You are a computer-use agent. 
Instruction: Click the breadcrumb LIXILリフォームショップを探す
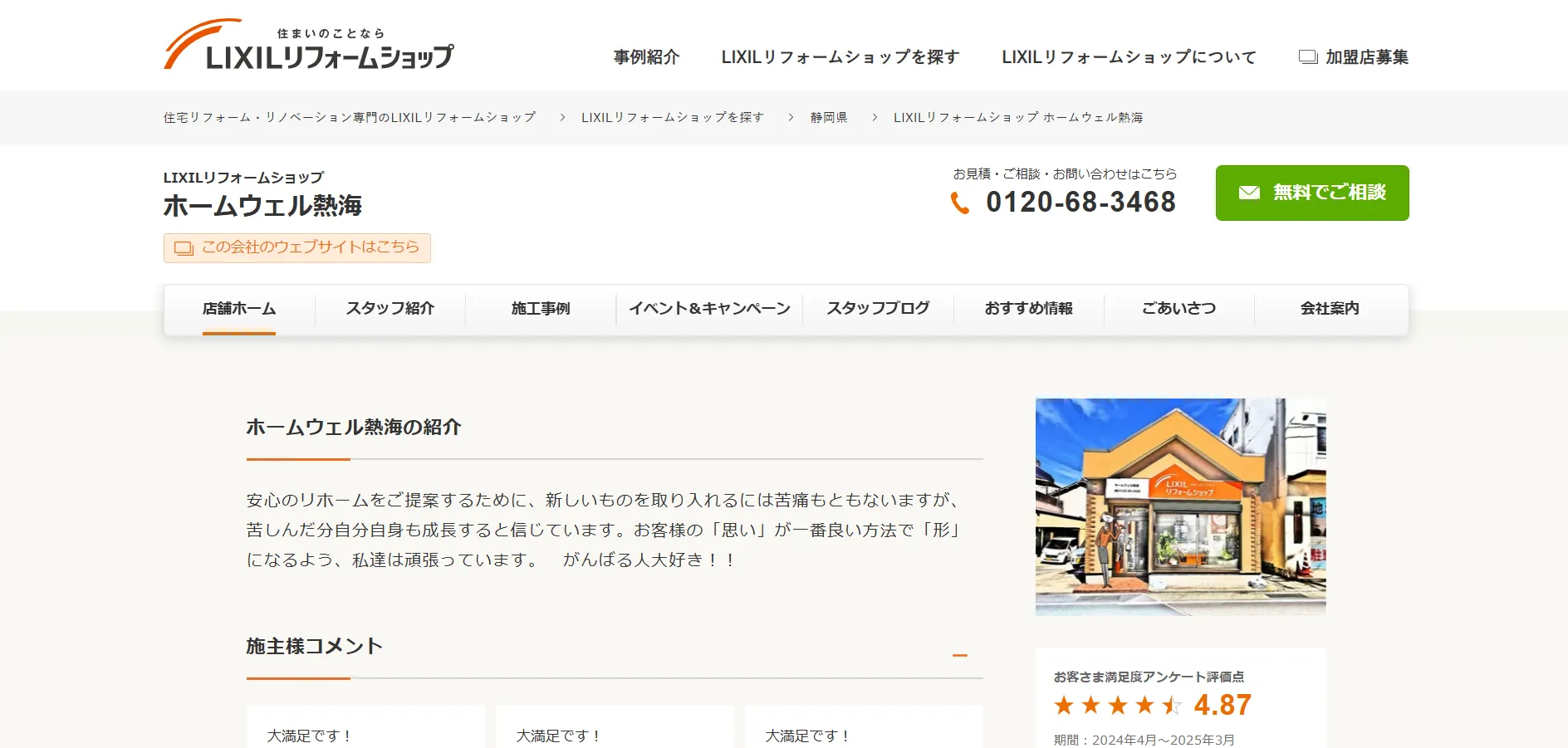673,118
